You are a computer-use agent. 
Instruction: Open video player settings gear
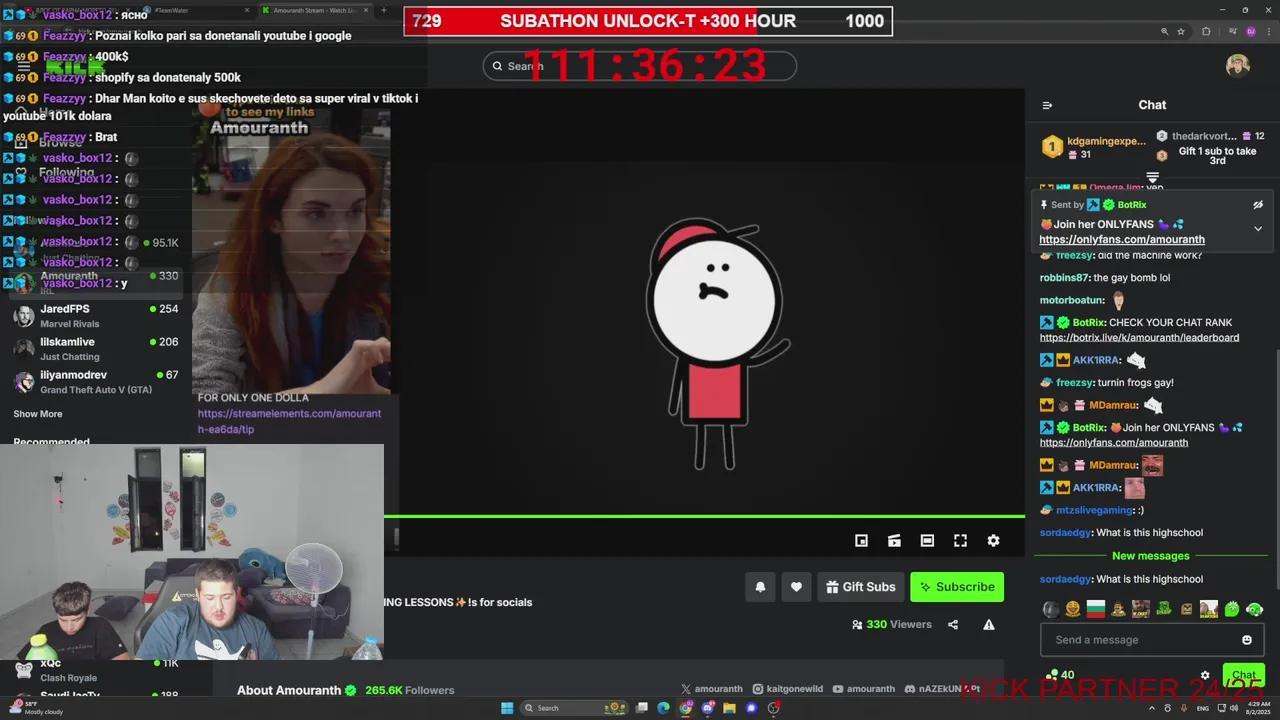pyautogui.click(x=993, y=540)
